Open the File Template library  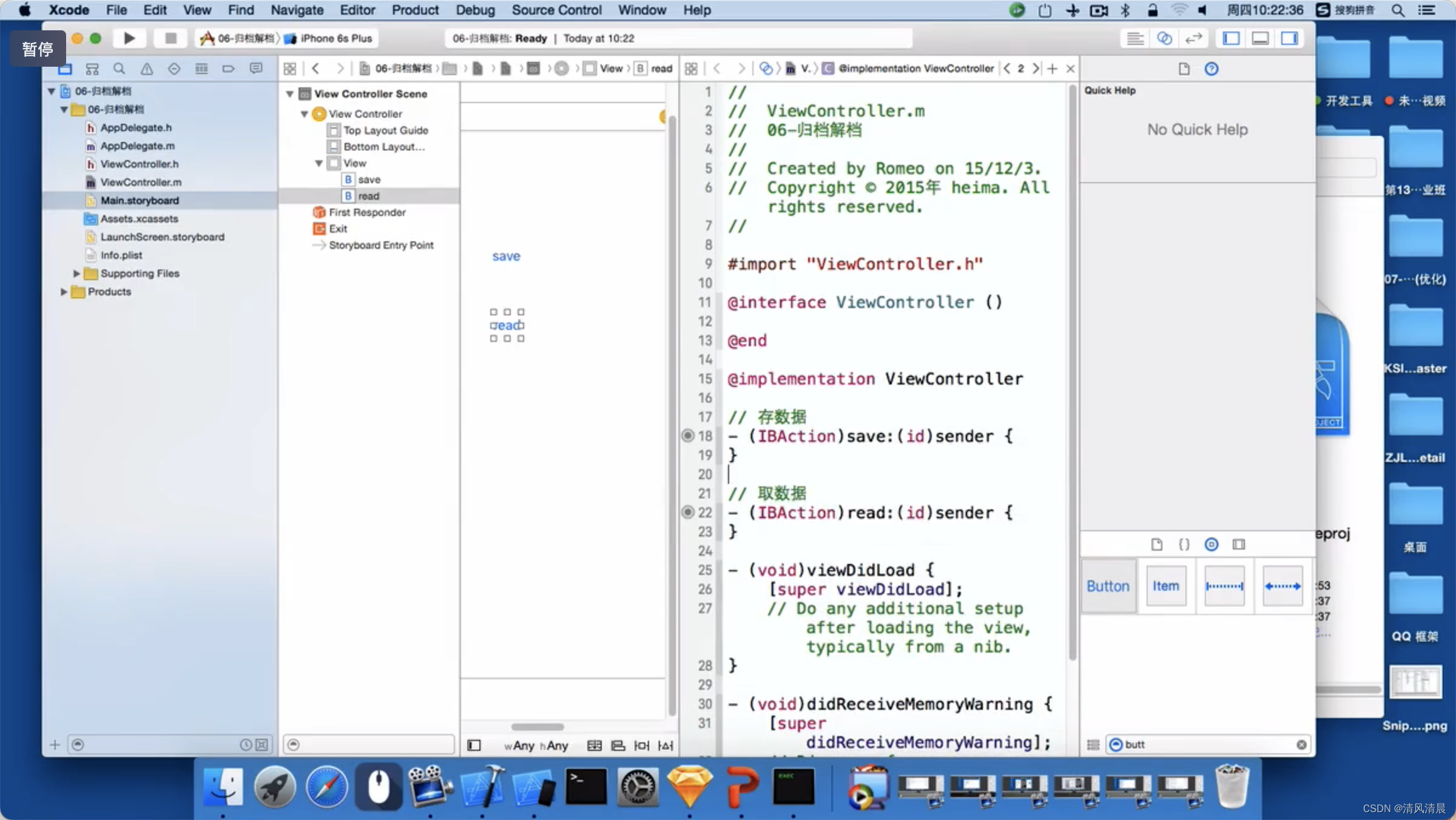tap(1157, 544)
